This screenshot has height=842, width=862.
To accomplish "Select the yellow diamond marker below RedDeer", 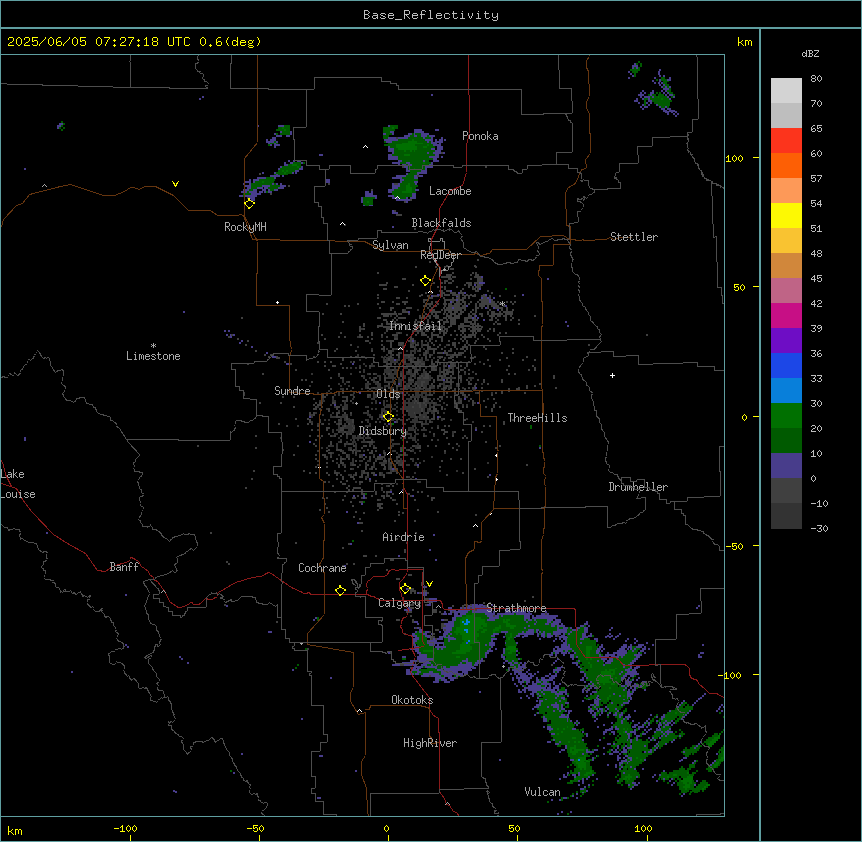I will pos(425,281).
